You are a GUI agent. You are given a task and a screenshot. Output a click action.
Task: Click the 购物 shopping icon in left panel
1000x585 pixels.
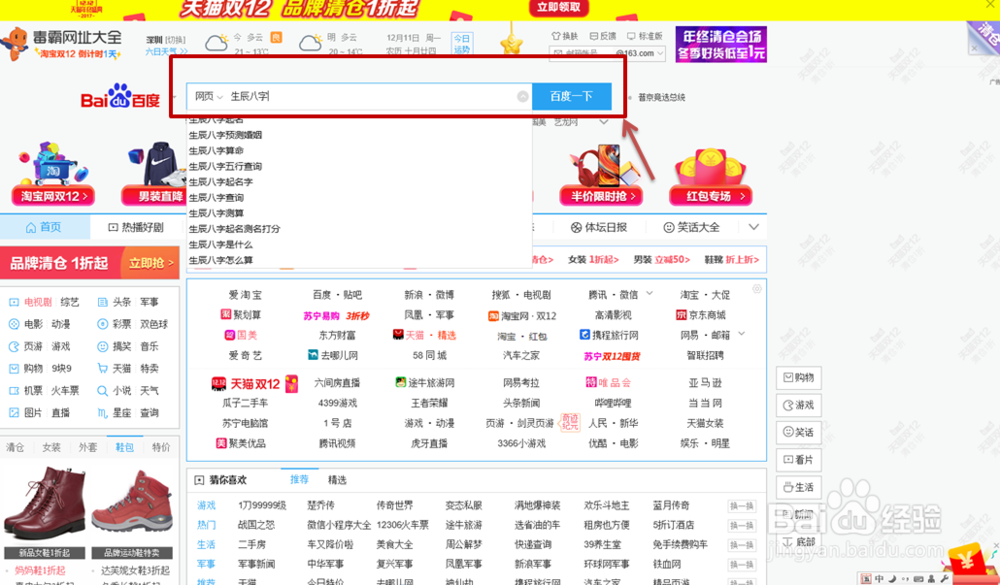click(x=13, y=369)
